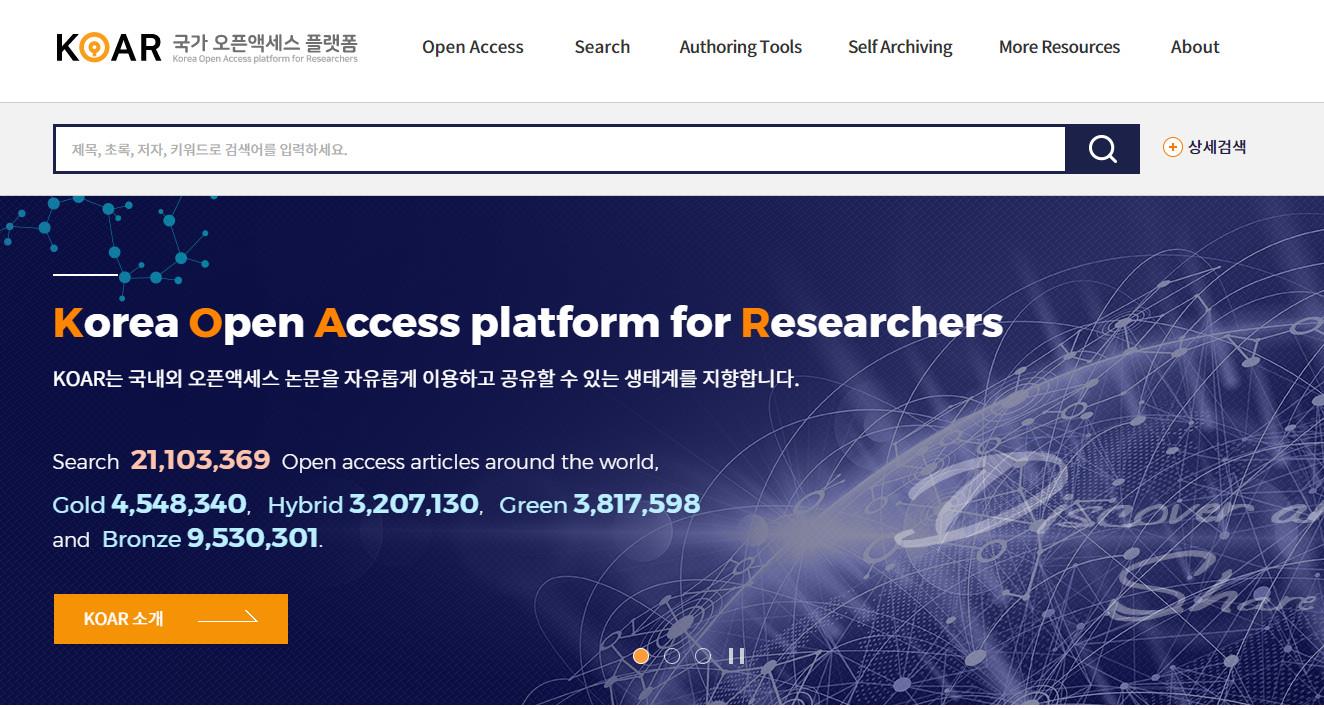Image resolution: width=1324 pixels, height=708 pixels.
Task: Click the magnifying glass search button
Action: tap(1102, 149)
